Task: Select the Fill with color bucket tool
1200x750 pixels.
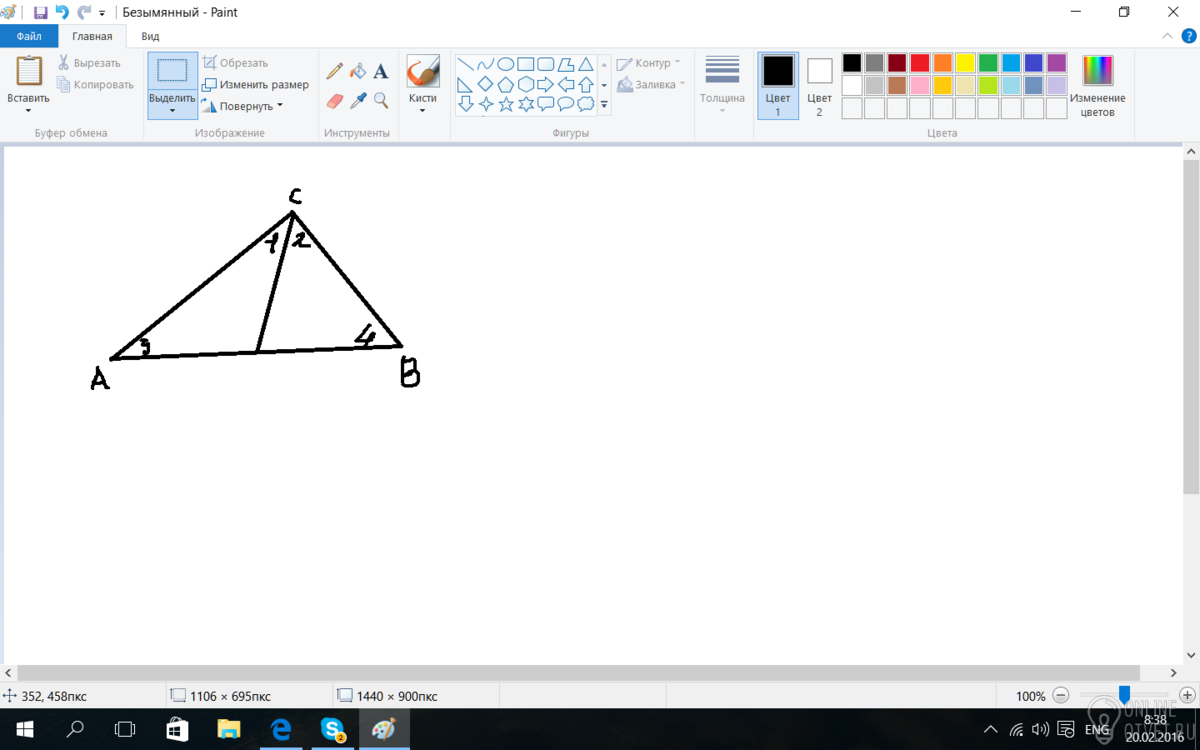Action: pos(358,71)
